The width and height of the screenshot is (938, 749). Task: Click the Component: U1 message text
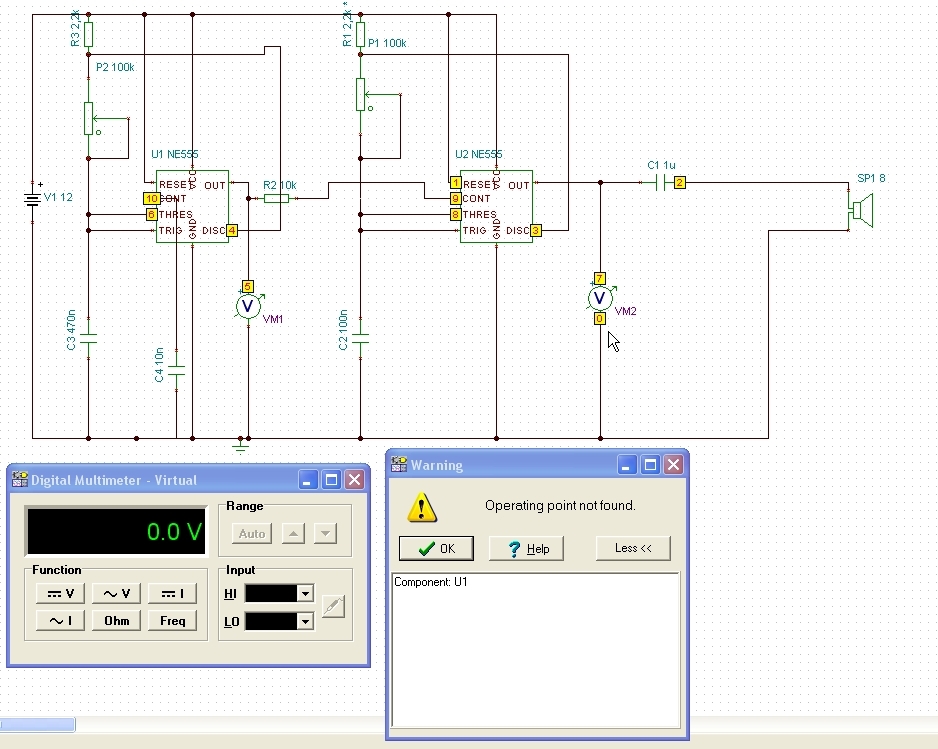click(x=431, y=582)
